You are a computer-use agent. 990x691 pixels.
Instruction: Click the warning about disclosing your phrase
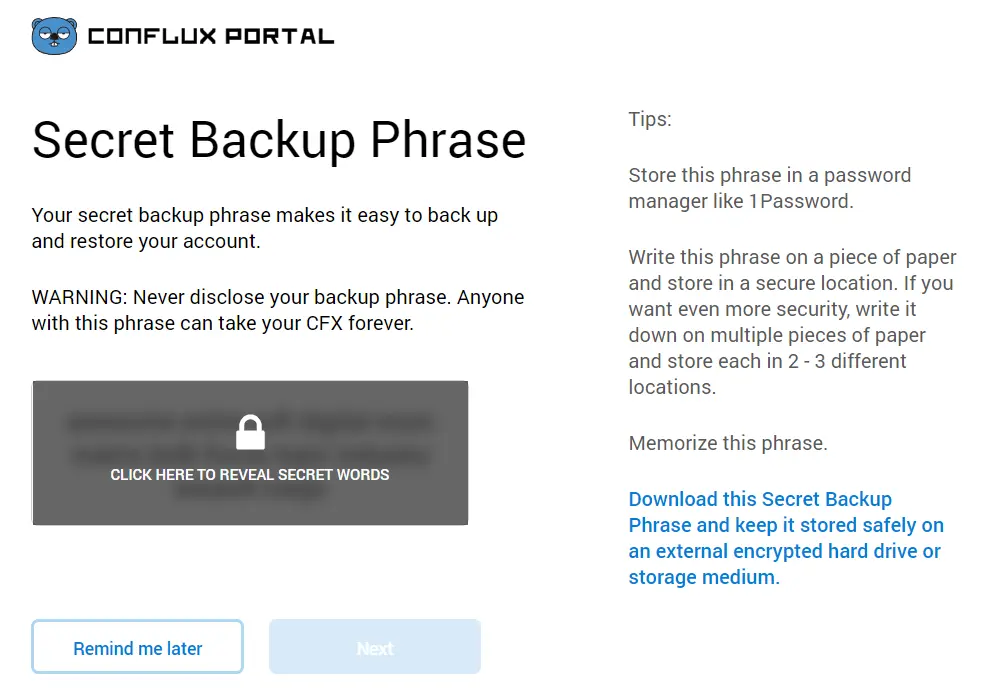[277, 309]
